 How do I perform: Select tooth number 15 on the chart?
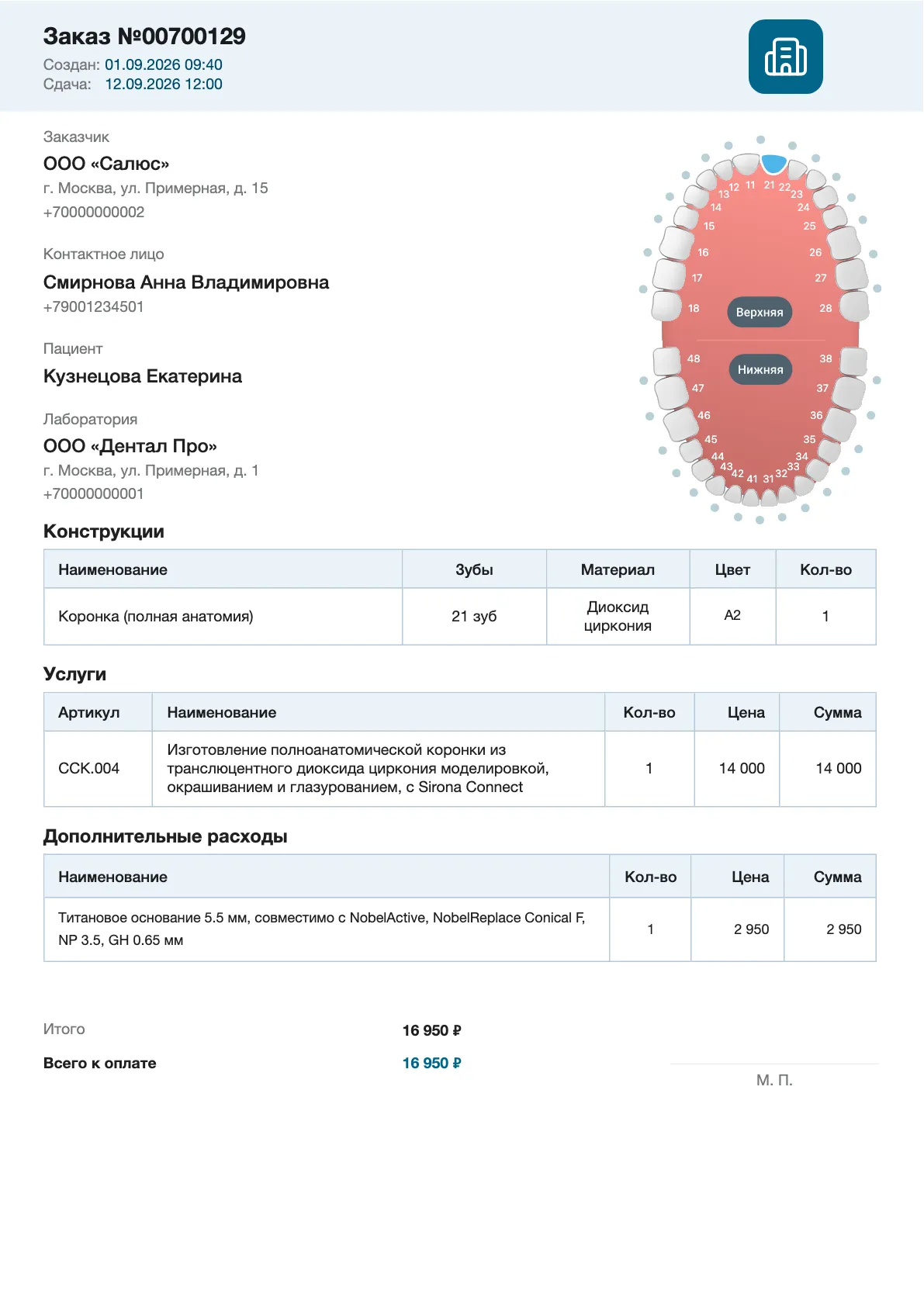(x=686, y=216)
